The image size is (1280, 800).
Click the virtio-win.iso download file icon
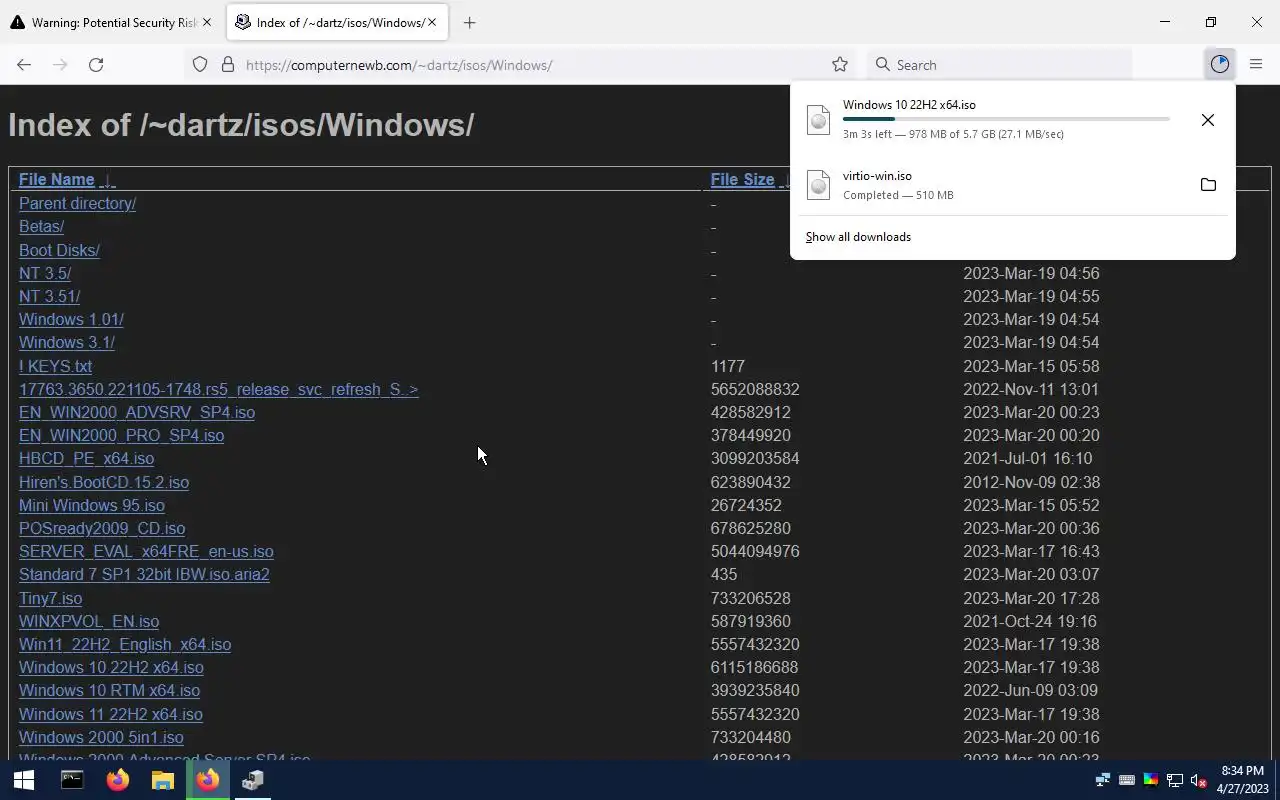click(x=819, y=184)
